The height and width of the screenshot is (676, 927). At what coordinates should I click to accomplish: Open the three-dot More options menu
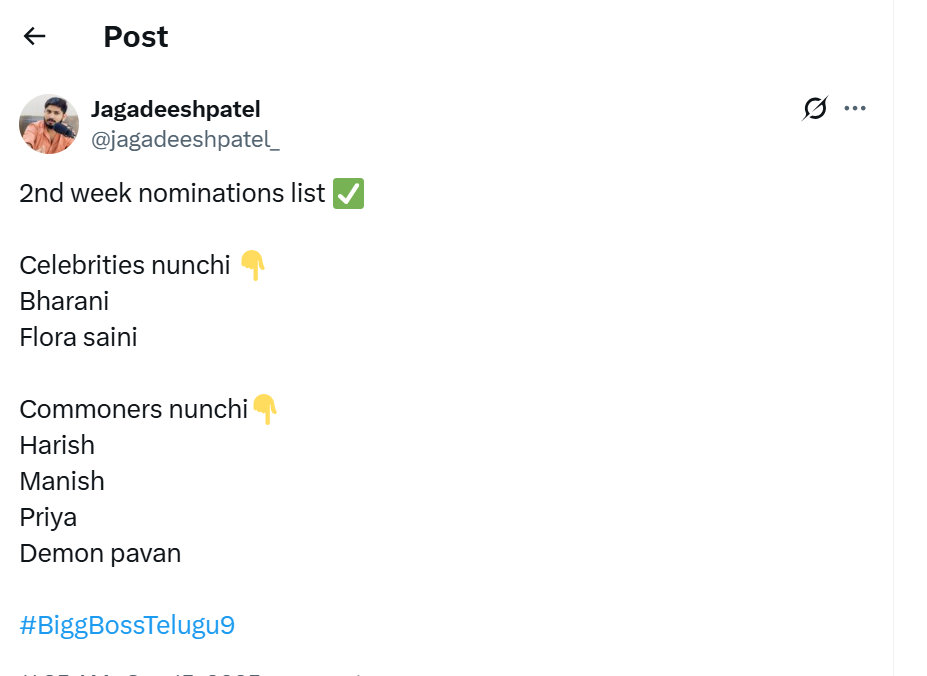click(x=855, y=108)
